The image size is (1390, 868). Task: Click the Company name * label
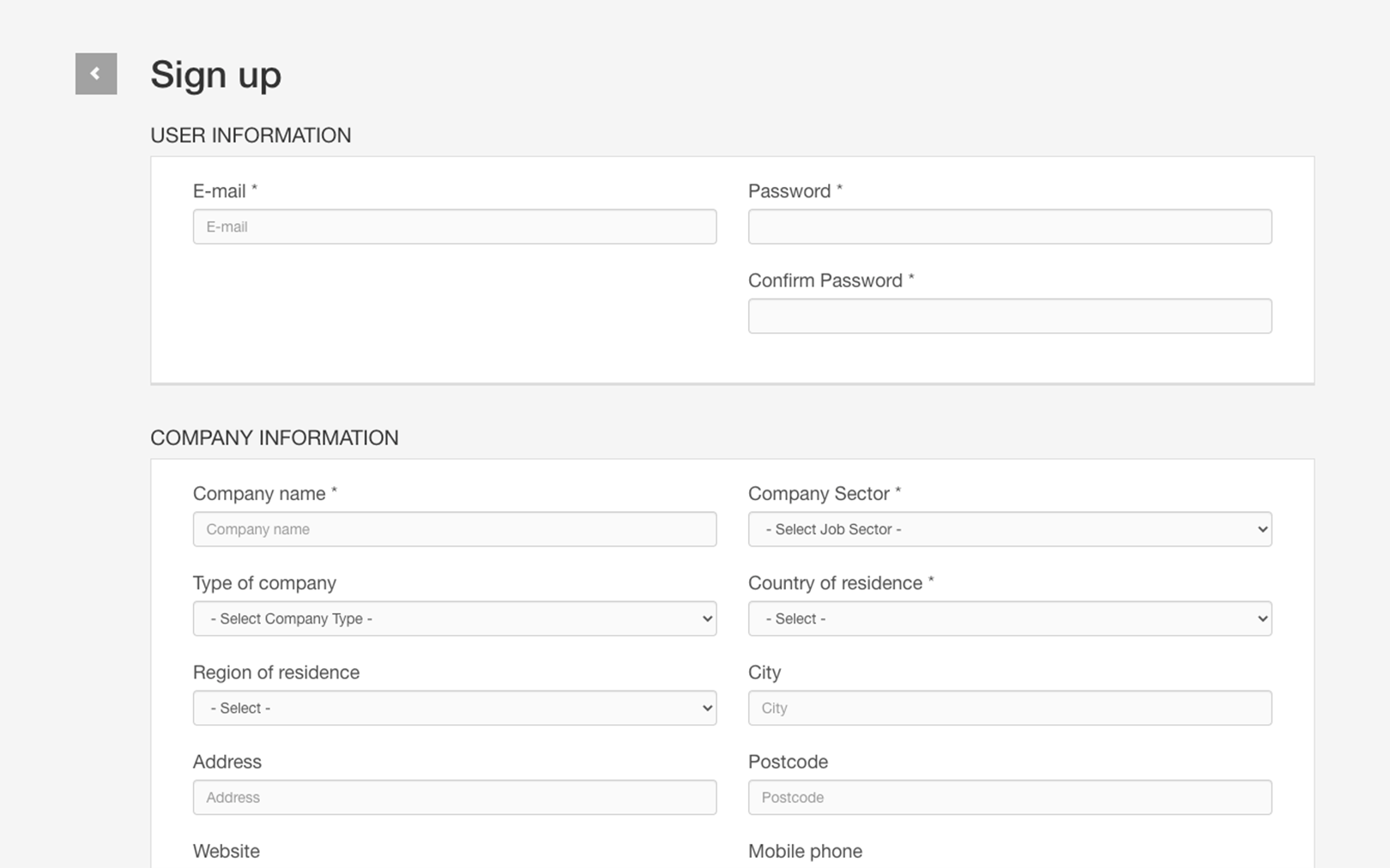pos(265,494)
